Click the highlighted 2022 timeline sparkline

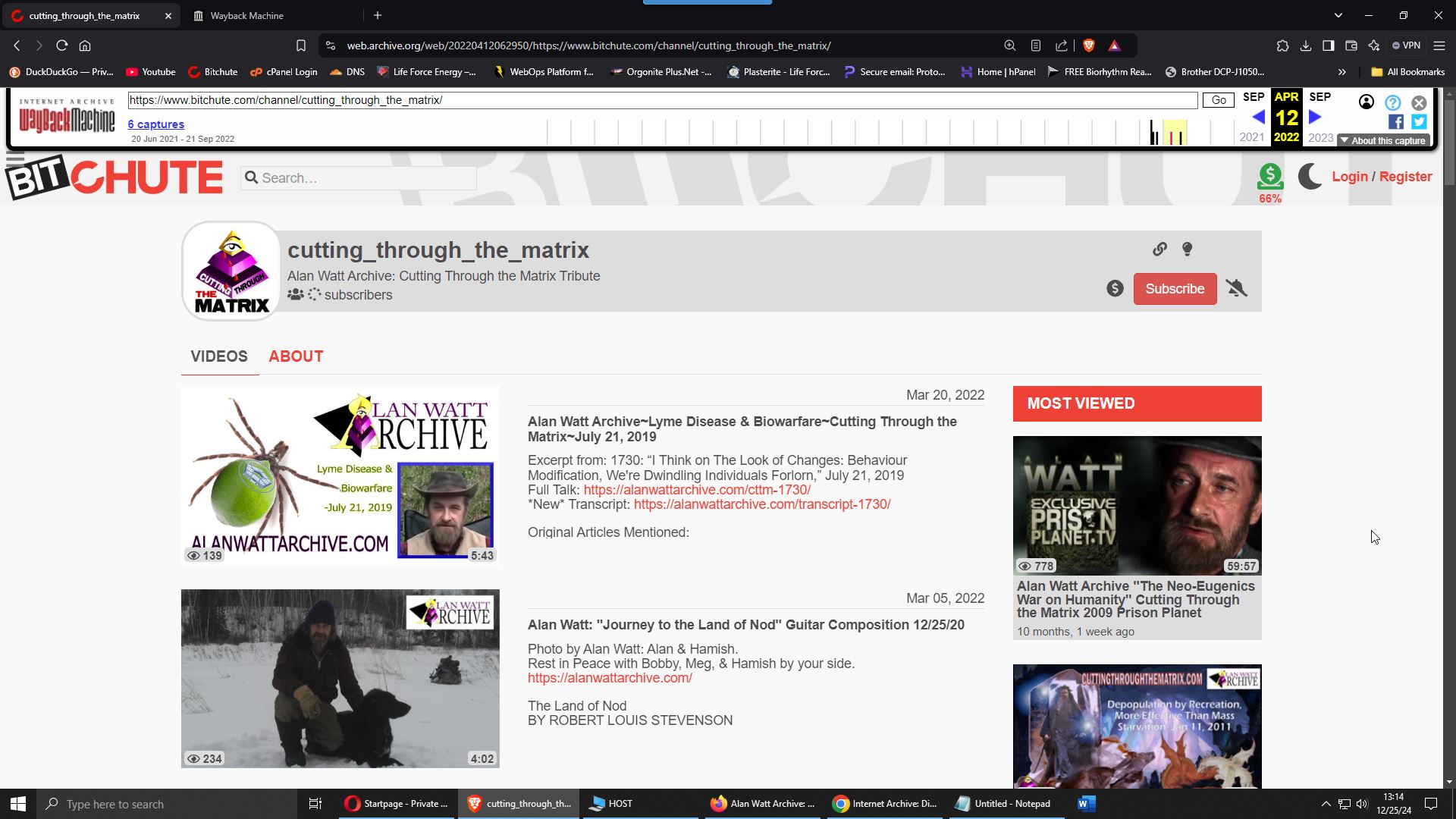1175,132
